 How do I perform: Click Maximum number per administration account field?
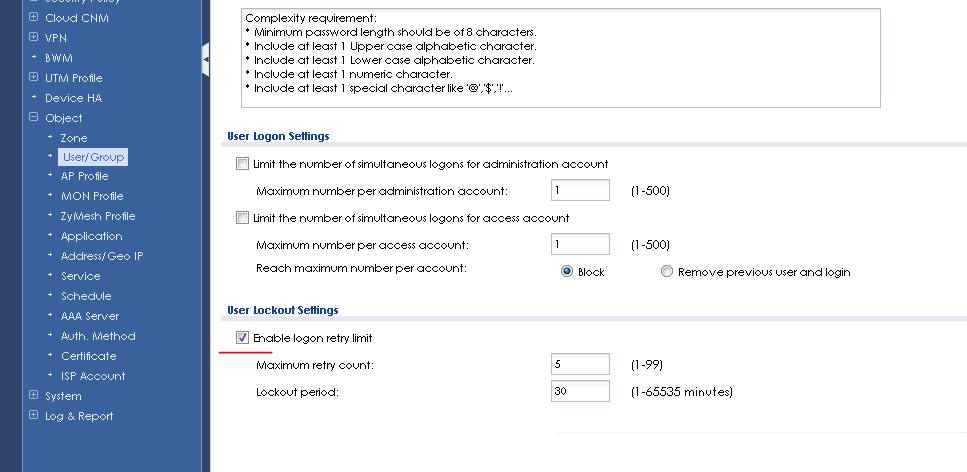pyautogui.click(x=580, y=191)
